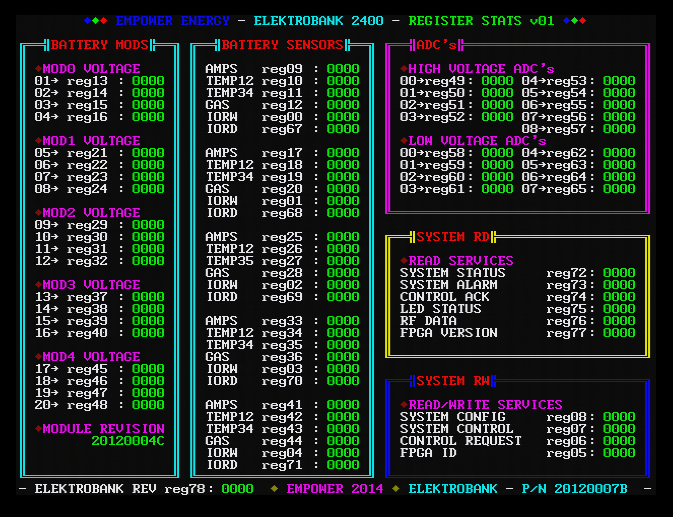Viewport: 673px width, 517px height.
Task: Click the SYSTEM CONTROL label
Action: point(457,429)
